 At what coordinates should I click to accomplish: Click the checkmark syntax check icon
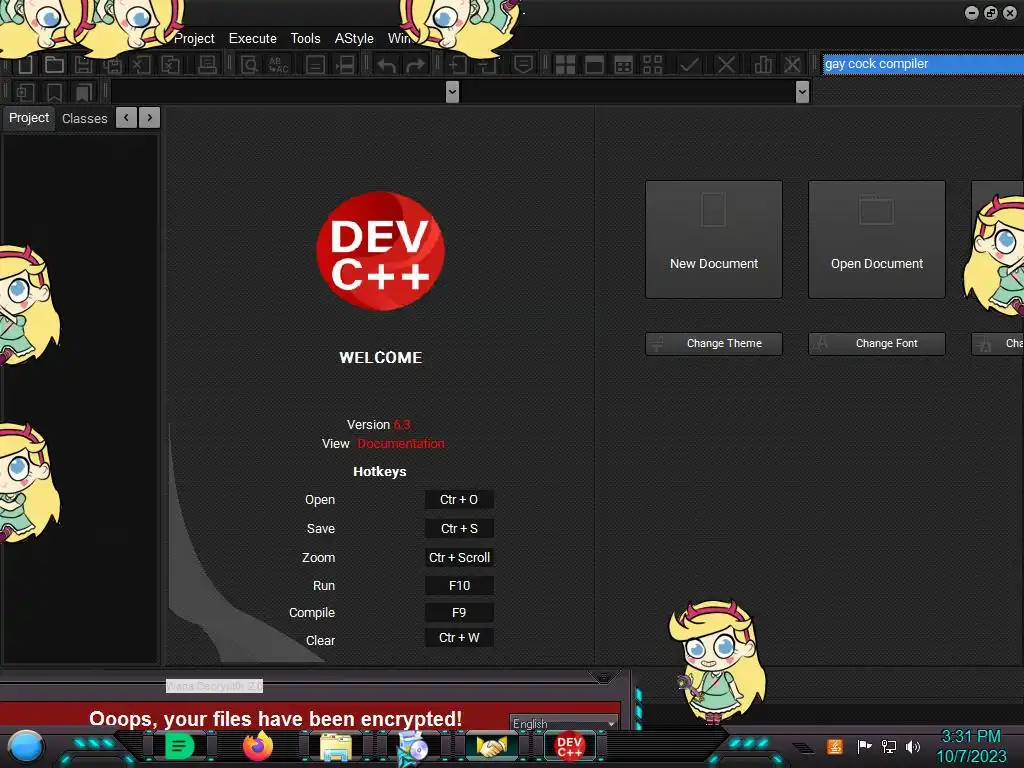(689, 64)
